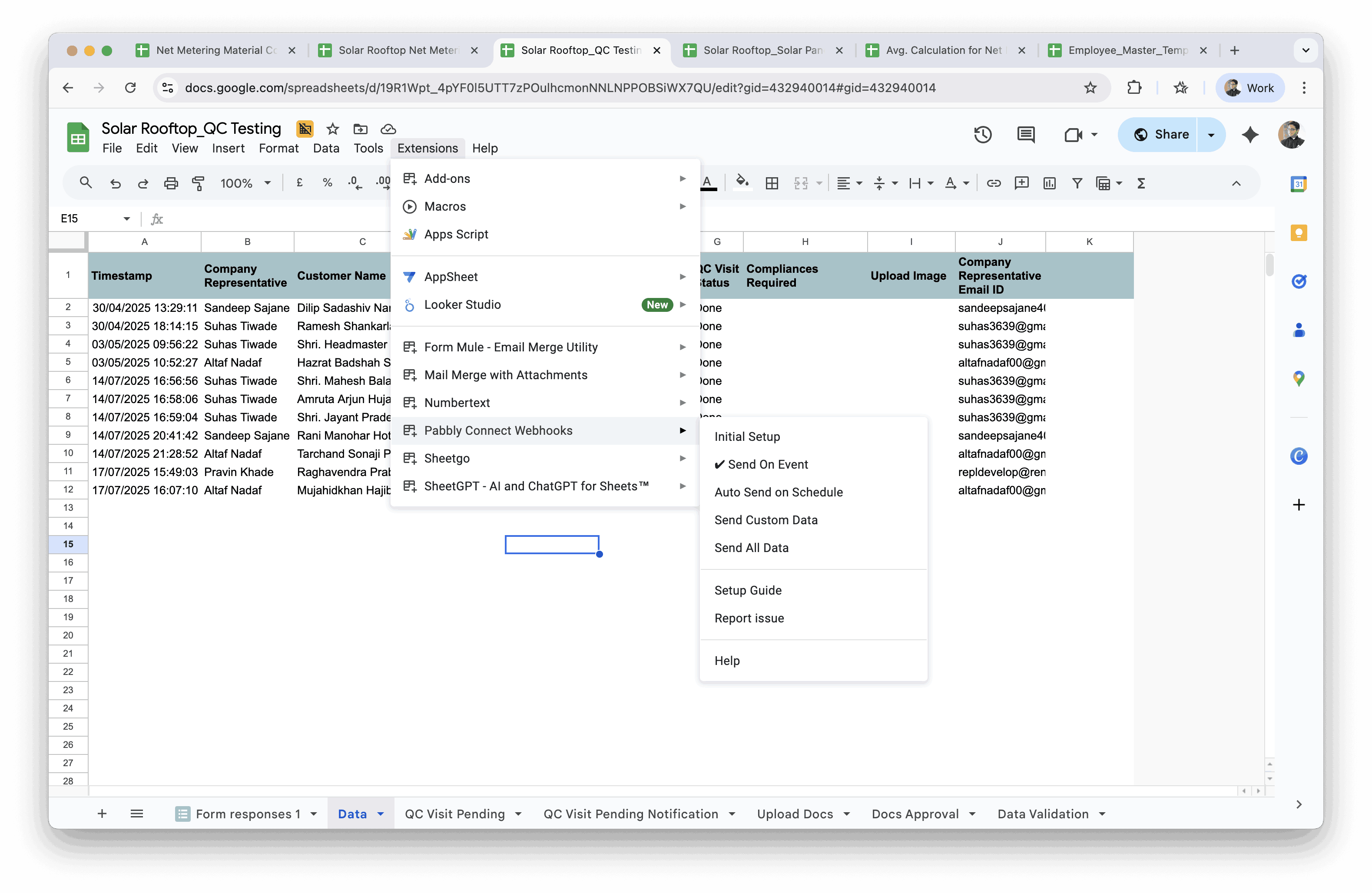Check the cloud document status icon
The width and height of the screenshot is (1372, 893).
(x=388, y=129)
